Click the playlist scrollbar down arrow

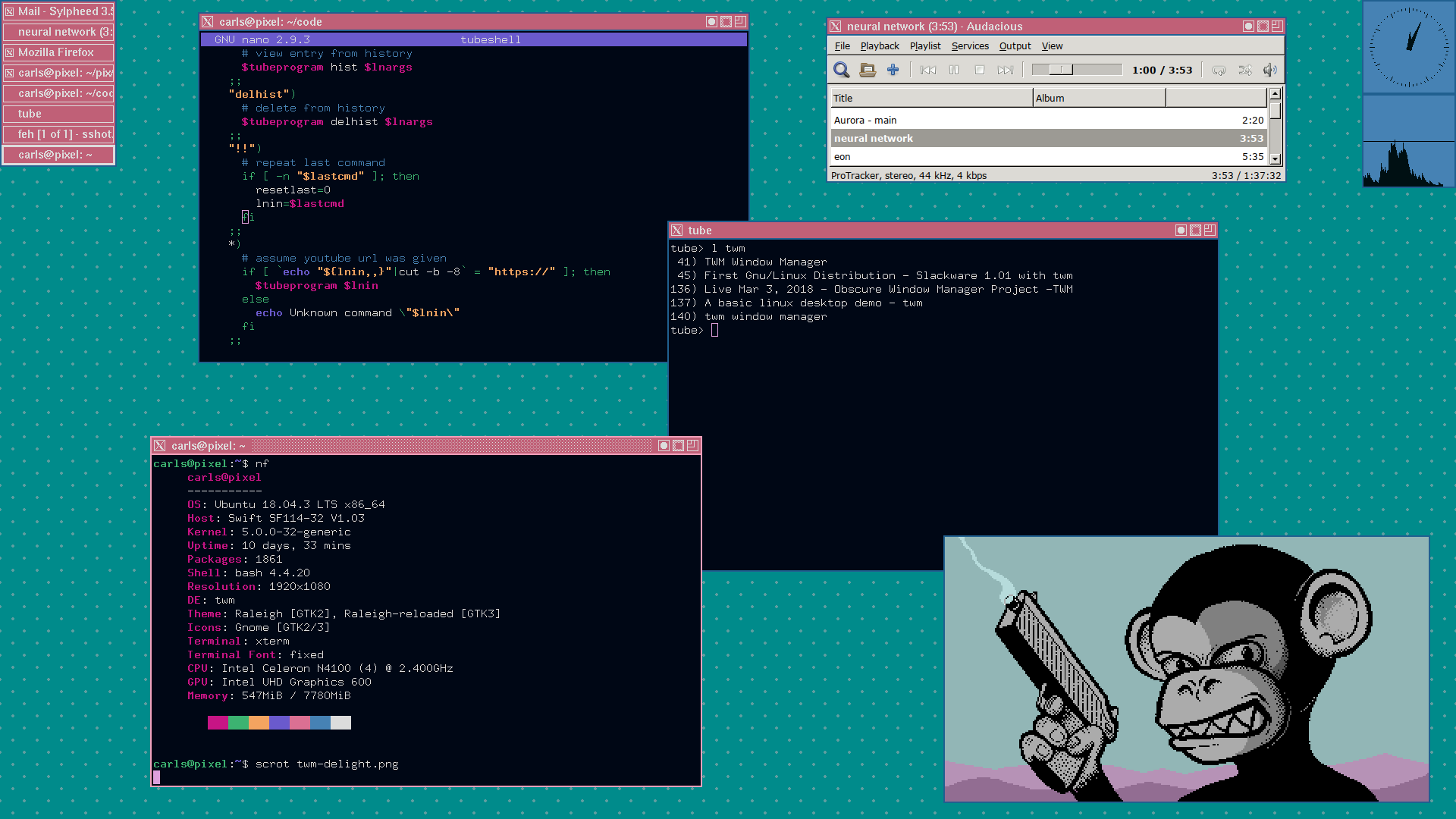(x=1275, y=158)
